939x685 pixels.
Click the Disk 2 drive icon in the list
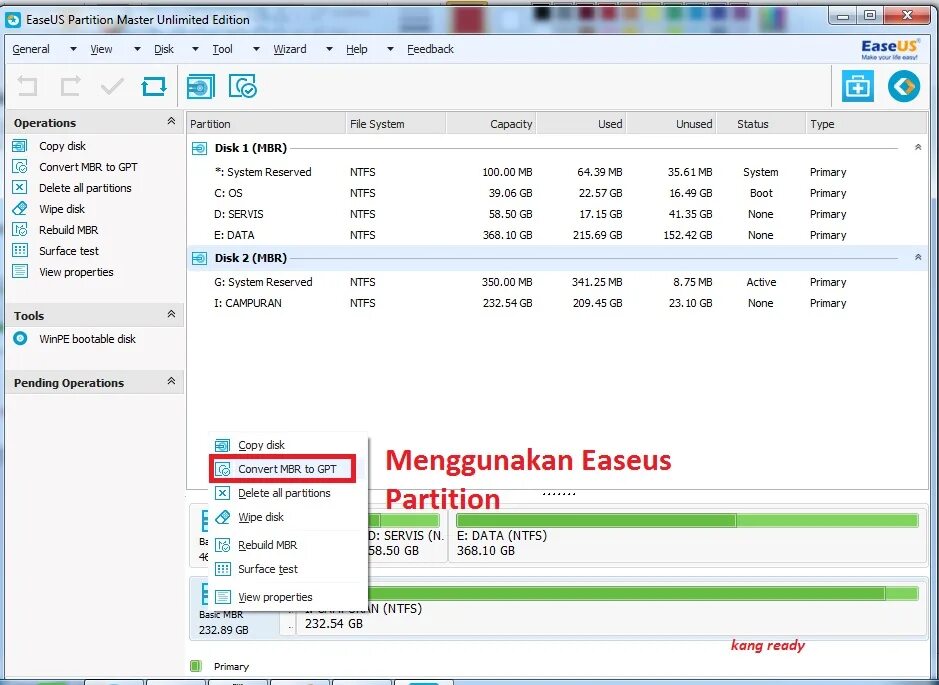point(199,258)
